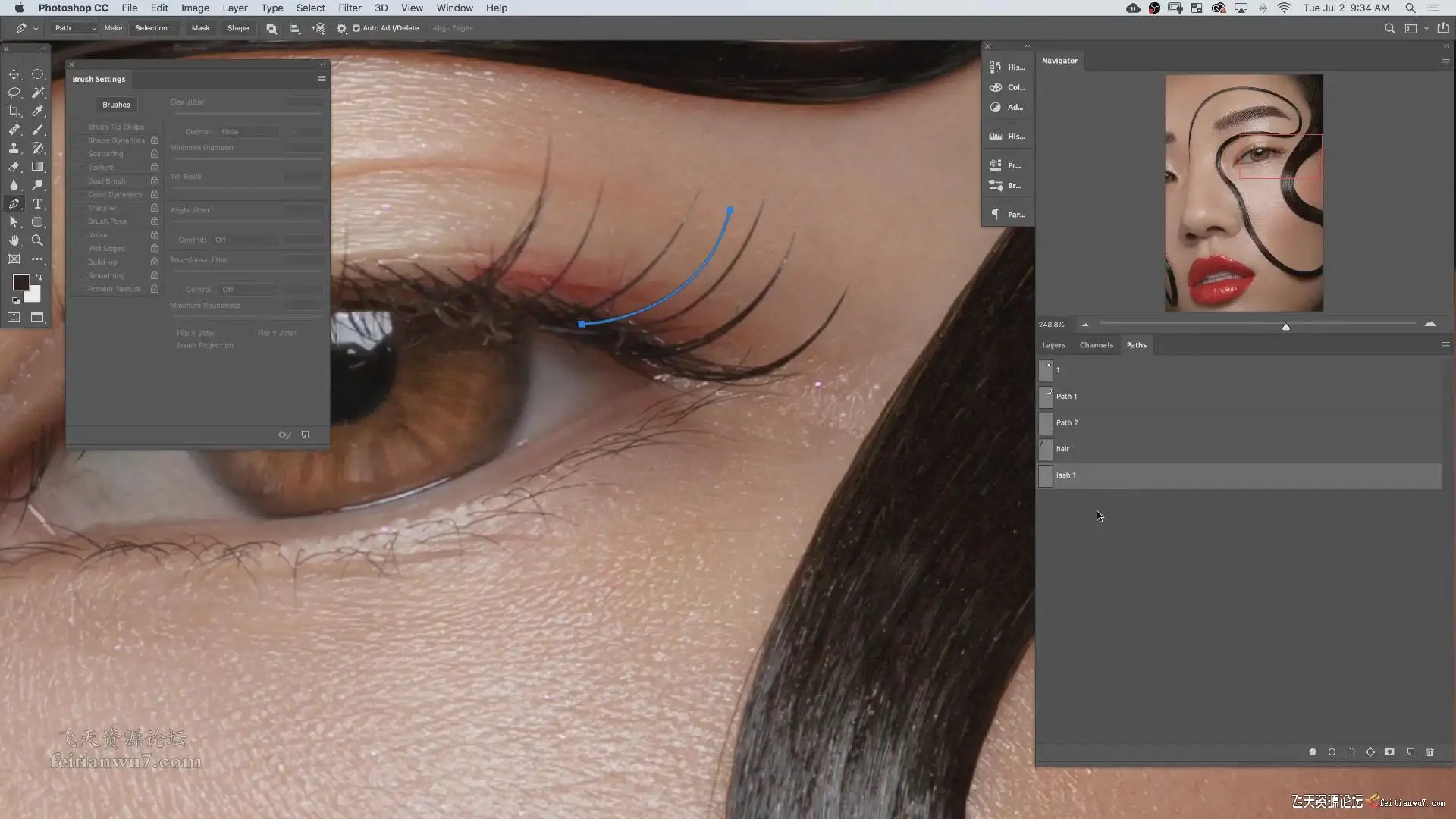Toggle the Shape Dynamics lock icon

pyautogui.click(x=155, y=140)
